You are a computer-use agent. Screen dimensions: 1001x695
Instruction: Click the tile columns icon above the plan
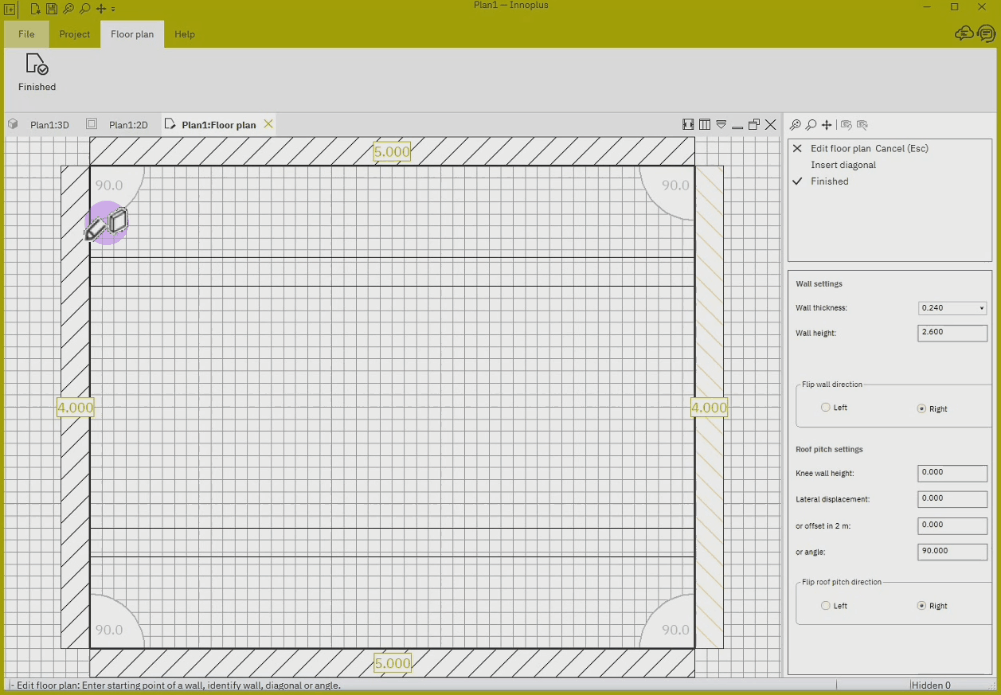click(x=704, y=124)
